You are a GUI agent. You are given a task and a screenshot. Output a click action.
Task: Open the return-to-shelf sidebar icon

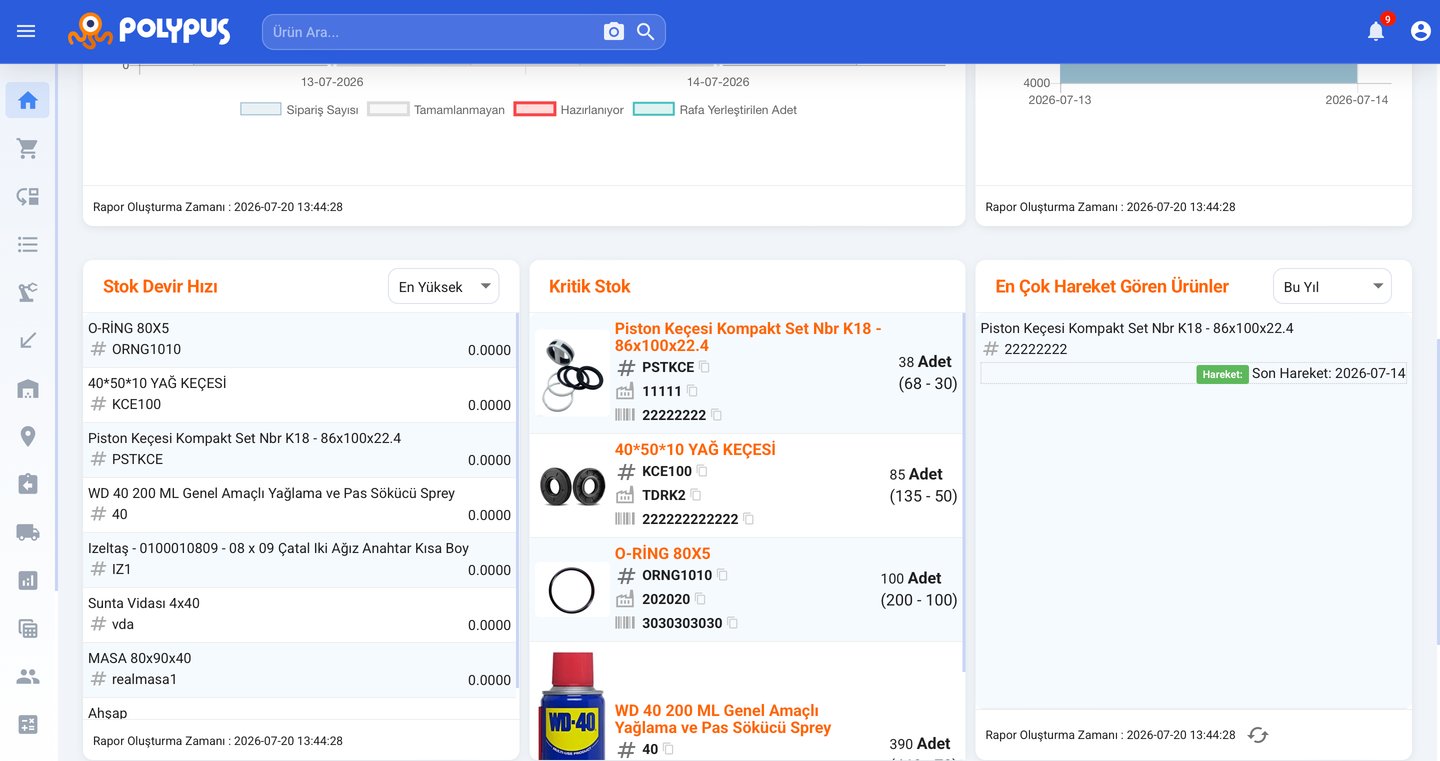click(28, 196)
